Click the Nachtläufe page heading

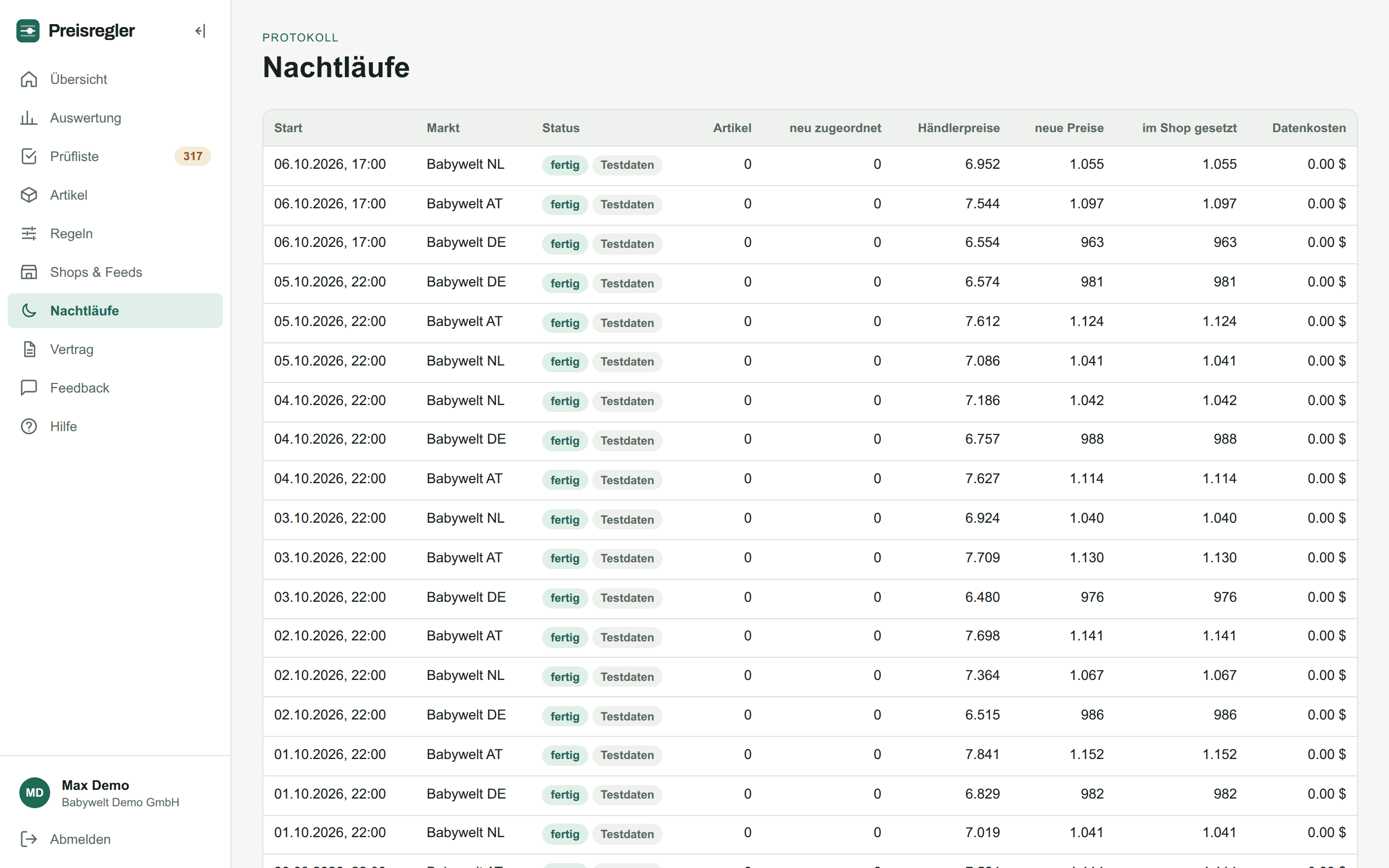[336, 67]
